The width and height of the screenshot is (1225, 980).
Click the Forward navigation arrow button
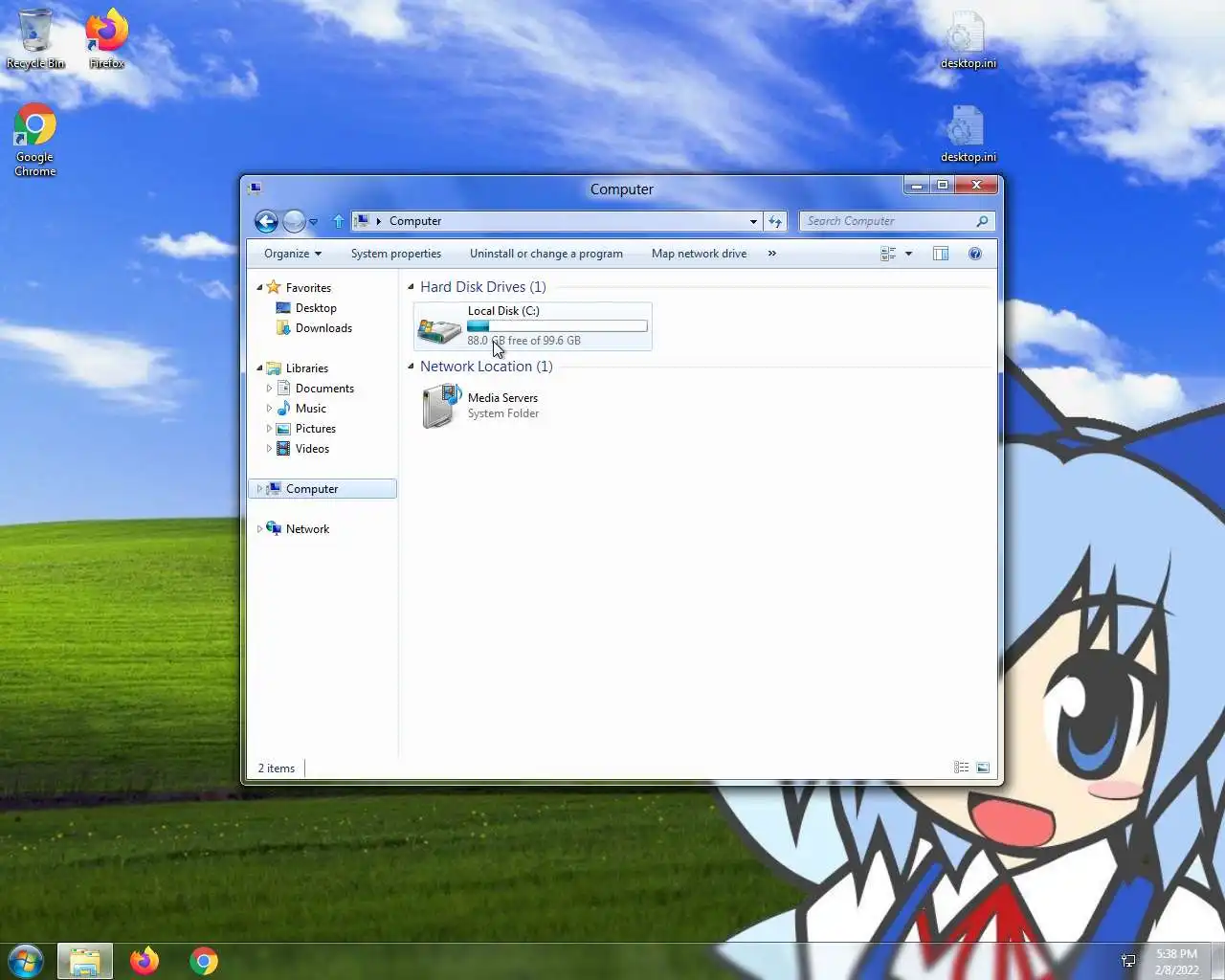click(x=294, y=221)
